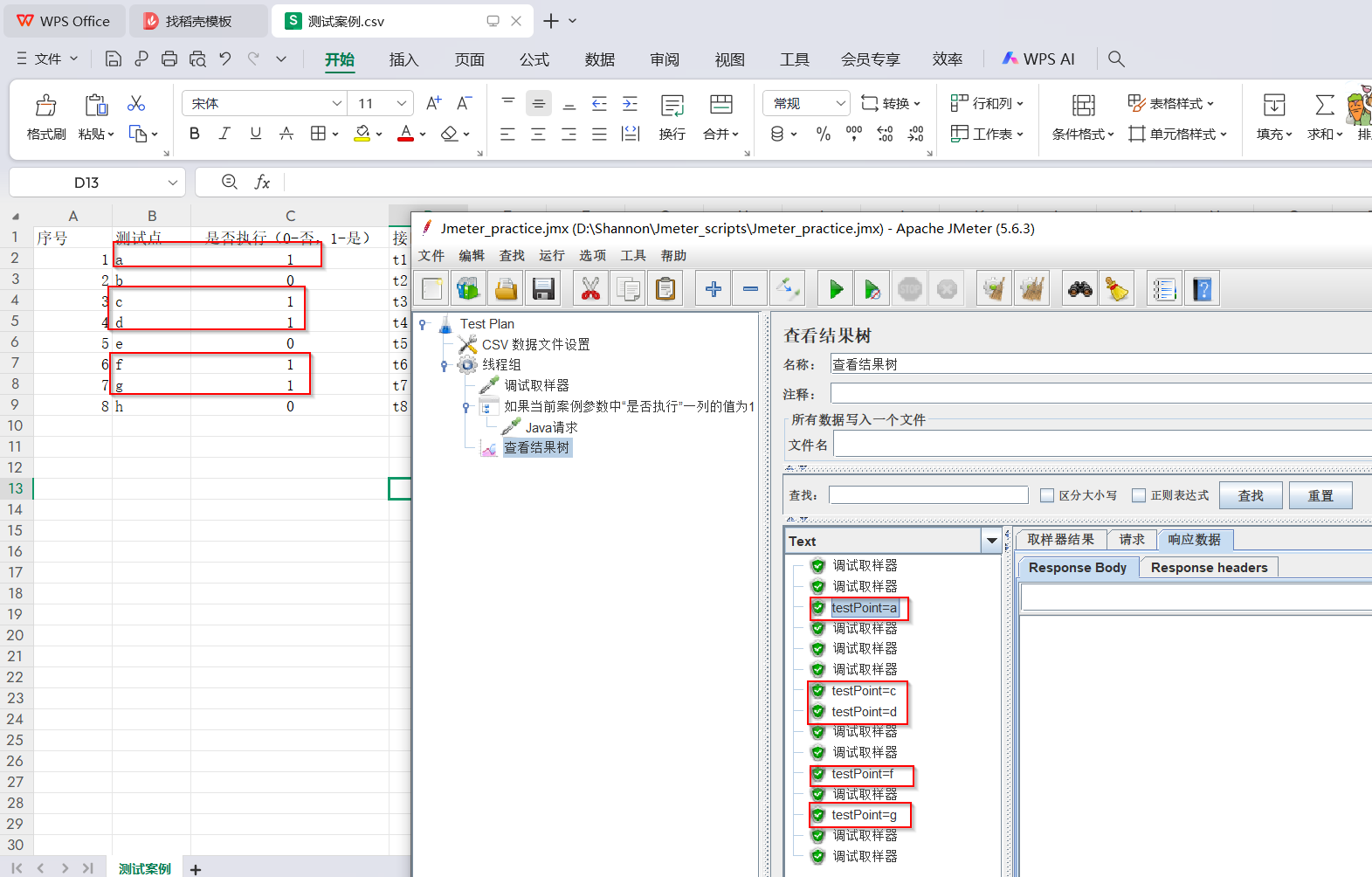The height and width of the screenshot is (877, 1372).
Task: Select CSV 数据文件设置 tree item
Action: [535, 345]
